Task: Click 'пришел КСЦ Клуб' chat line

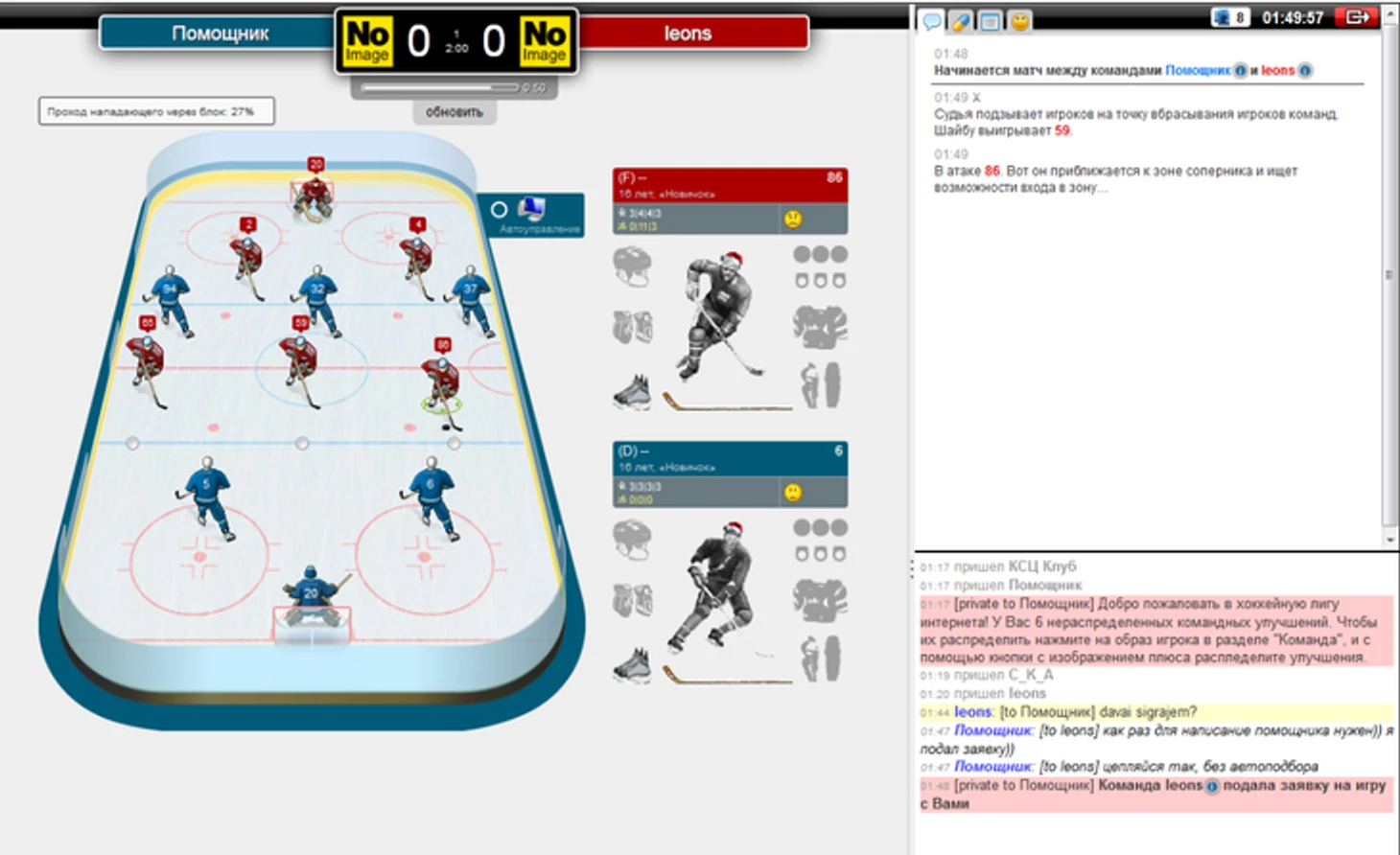Action: click(x=1014, y=566)
